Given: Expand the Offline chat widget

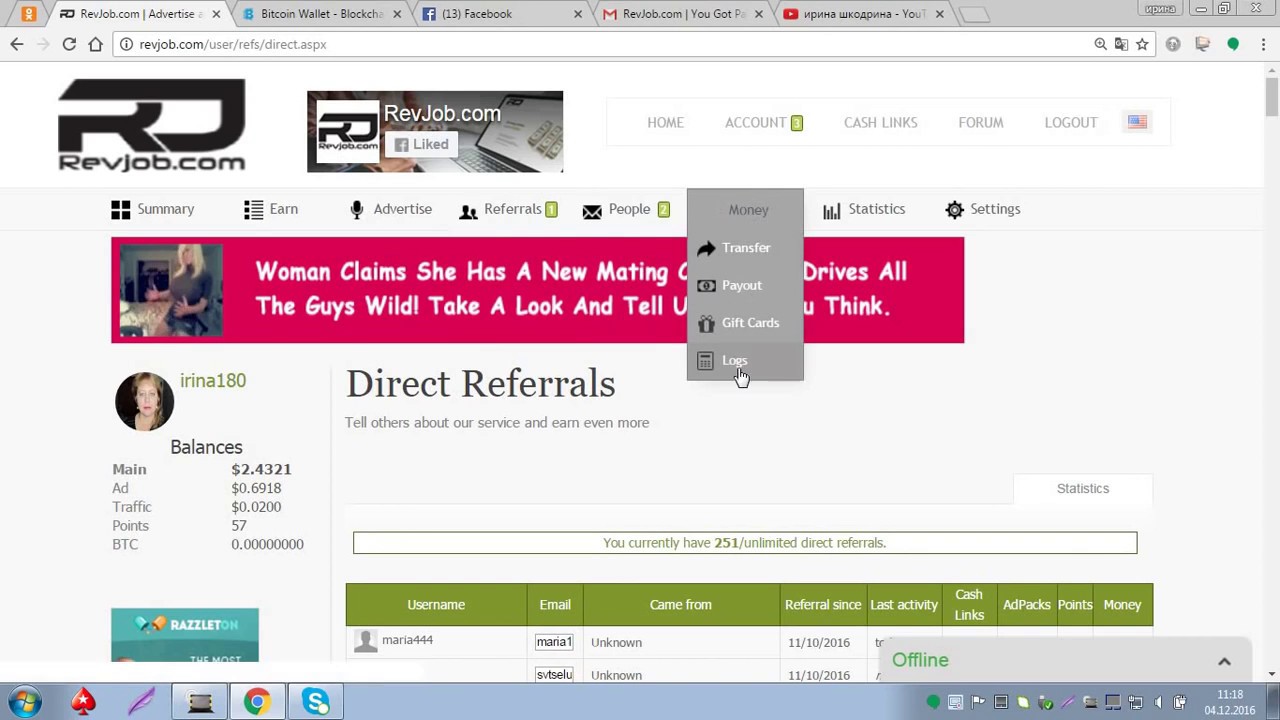Looking at the screenshot, I should pos(1224,661).
